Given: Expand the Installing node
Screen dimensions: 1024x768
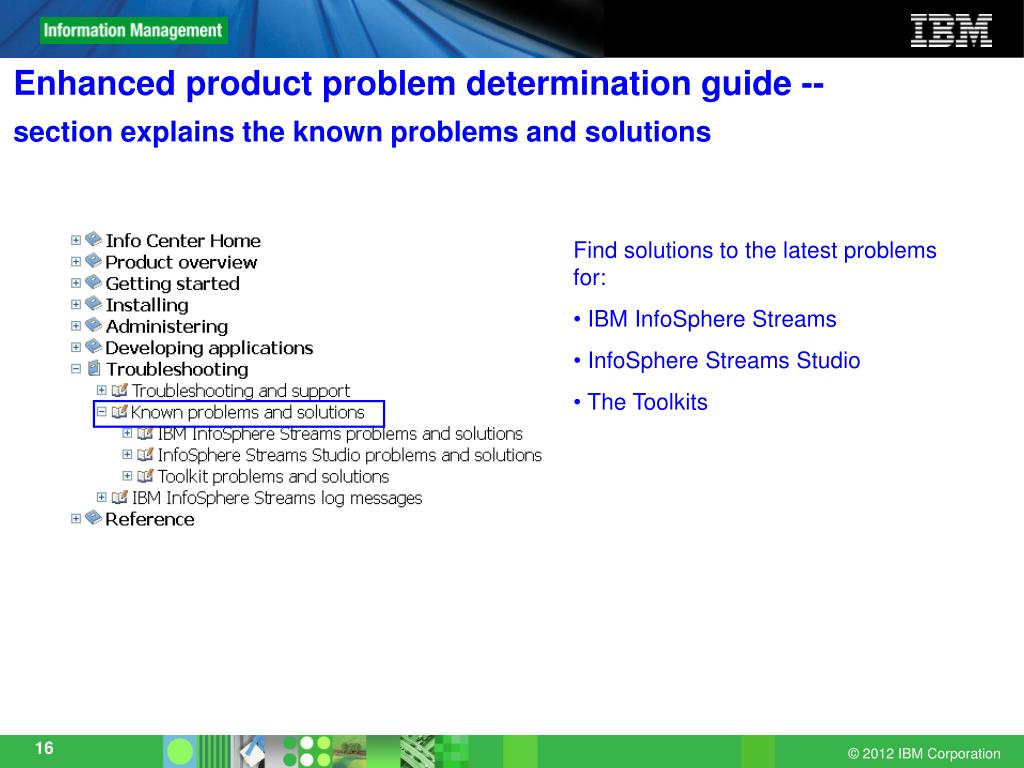Looking at the screenshot, I should pos(76,304).
